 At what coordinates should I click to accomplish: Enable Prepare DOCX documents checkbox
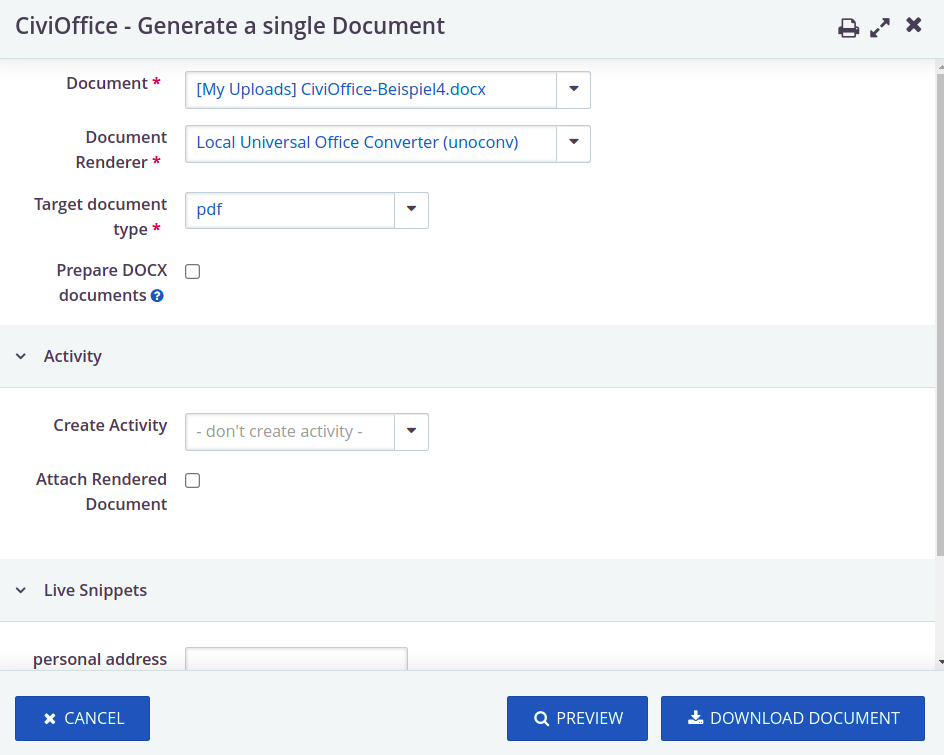[193, 272]
